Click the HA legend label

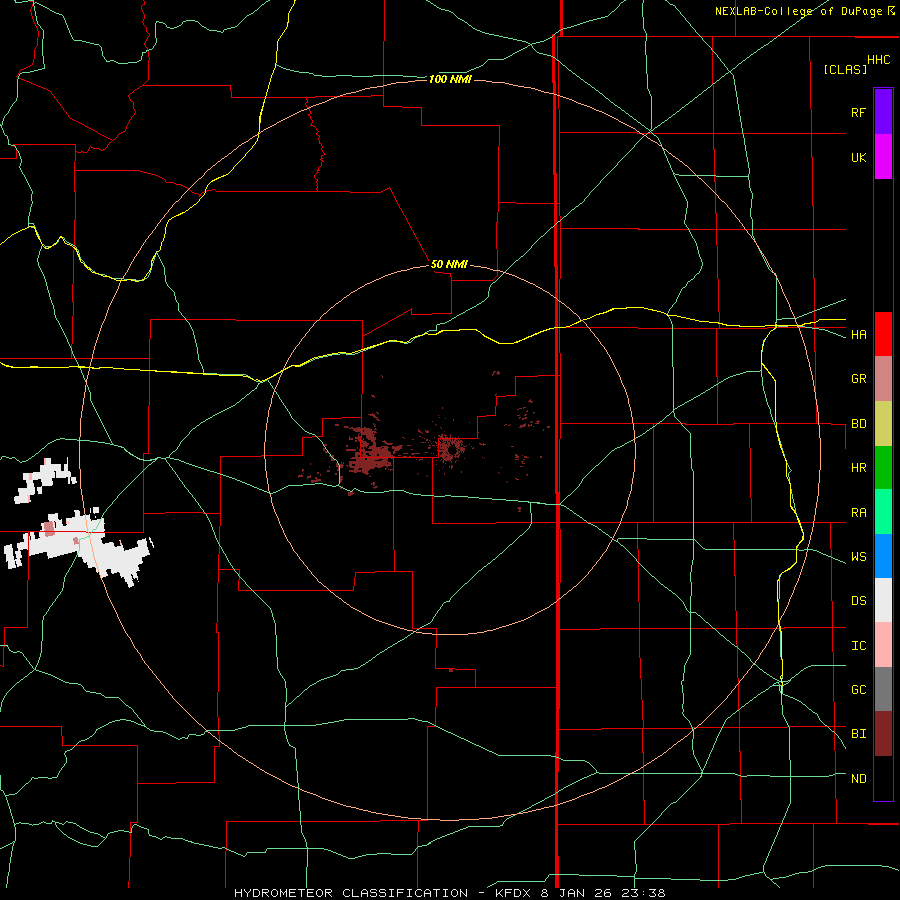pos(859,335)
